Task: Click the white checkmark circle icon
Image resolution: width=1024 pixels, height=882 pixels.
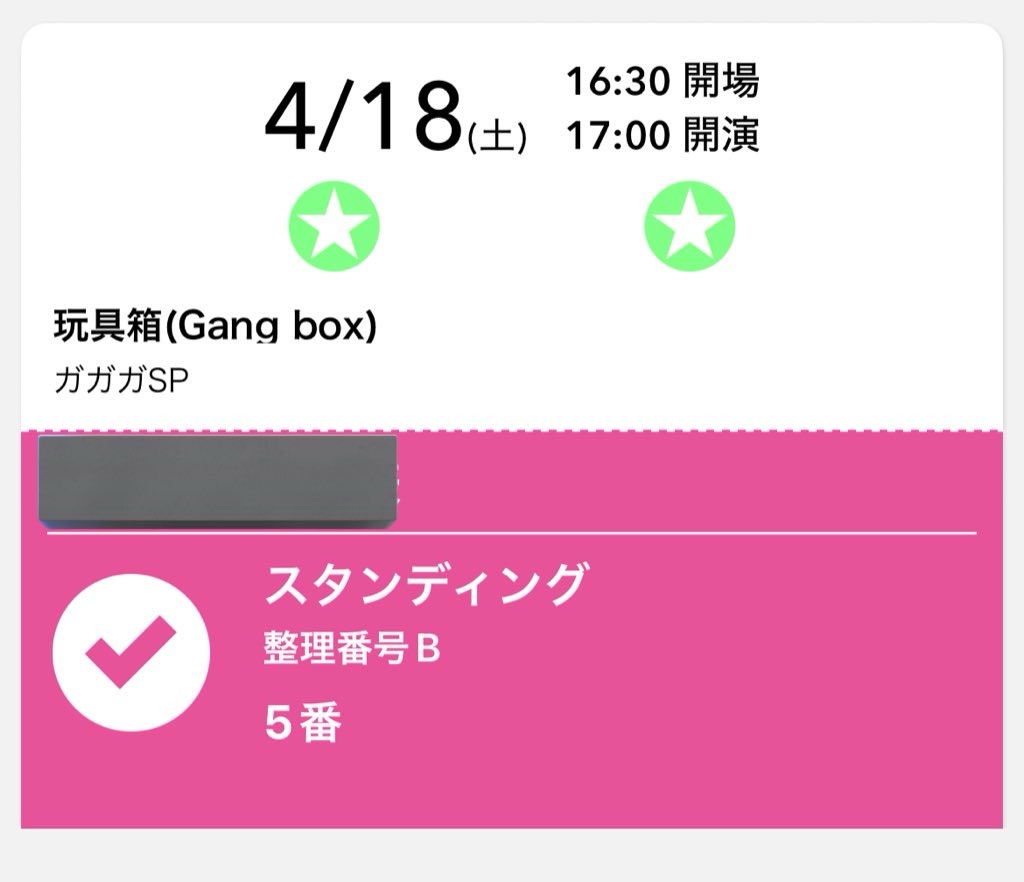Action: [131, 653]
